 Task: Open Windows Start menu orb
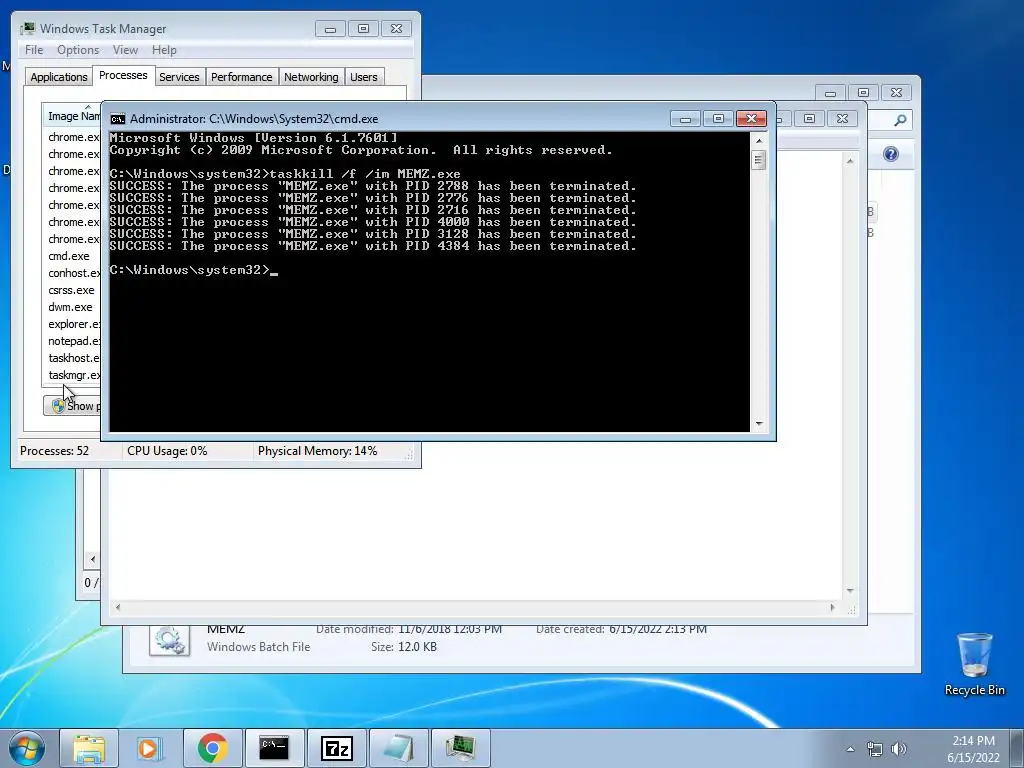27,748
